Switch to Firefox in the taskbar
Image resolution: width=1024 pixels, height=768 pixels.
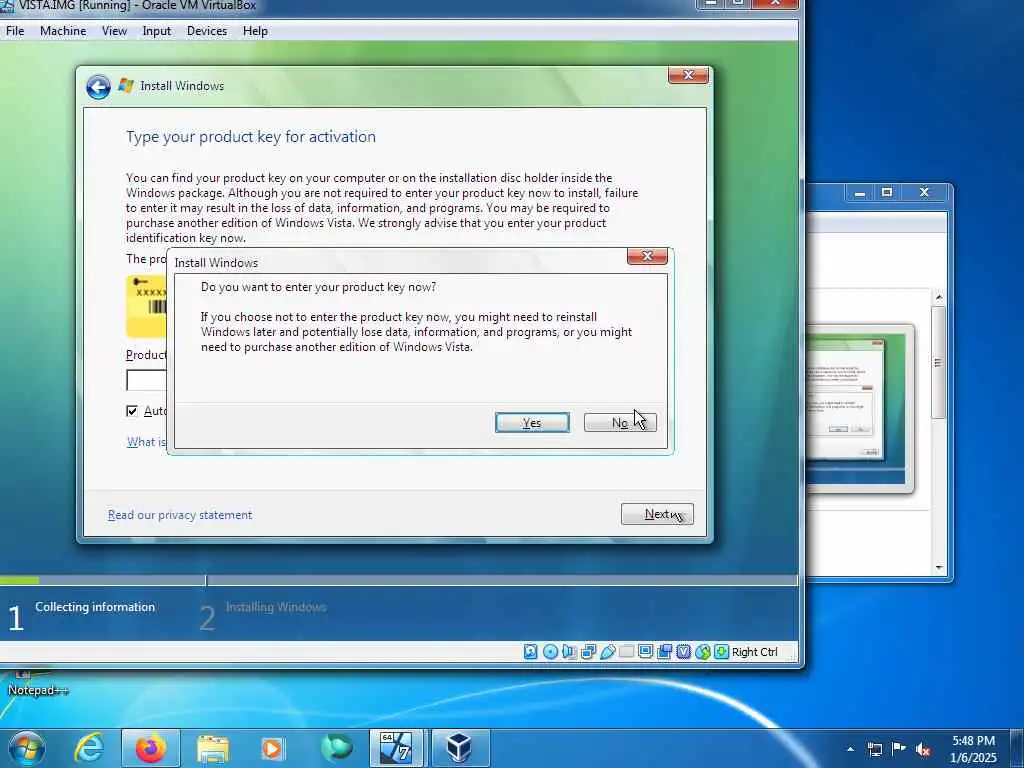(151, 748)
